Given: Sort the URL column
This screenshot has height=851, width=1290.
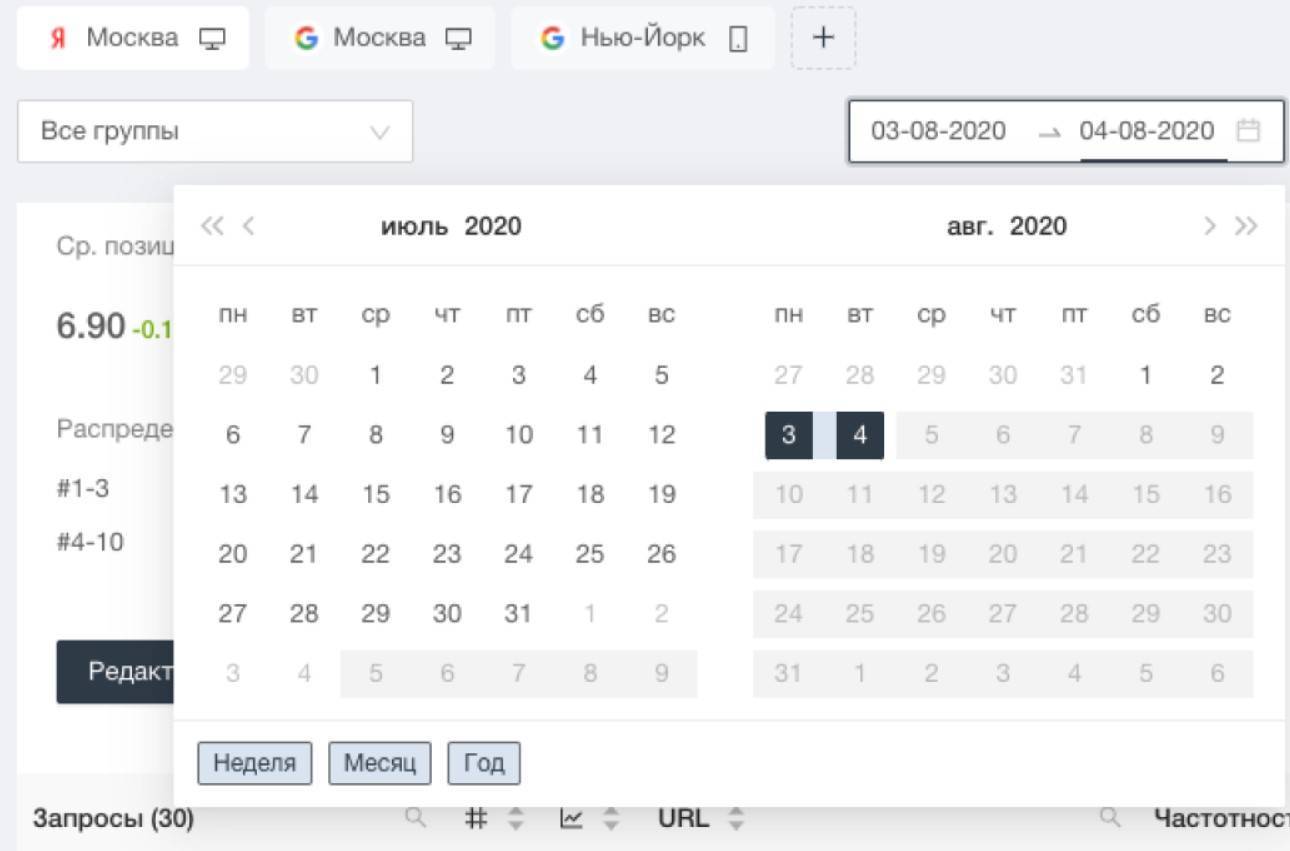Looking at the screenshot, I should point(736,819).
